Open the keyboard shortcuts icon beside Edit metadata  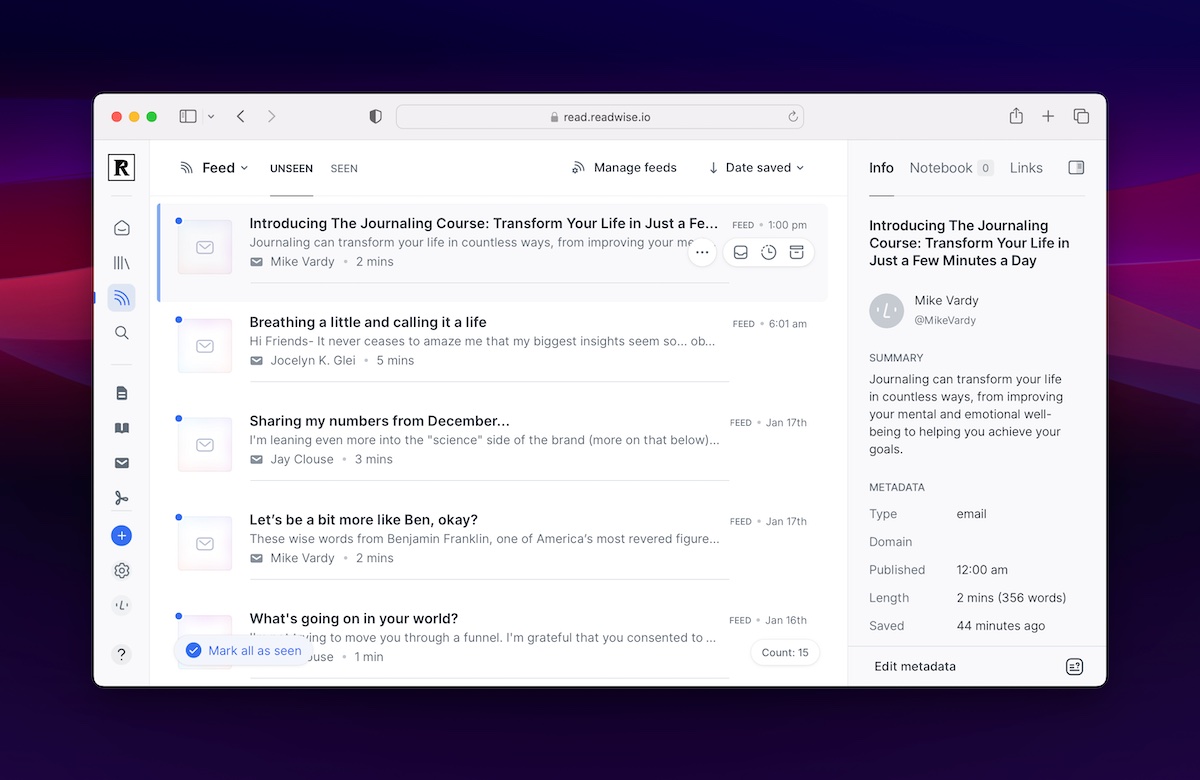pos(1074,667)
